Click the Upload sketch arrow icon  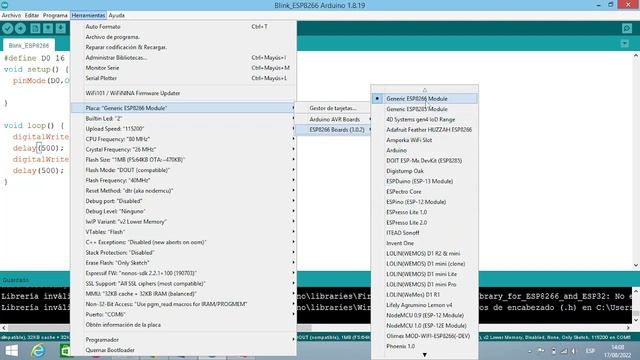20,28
